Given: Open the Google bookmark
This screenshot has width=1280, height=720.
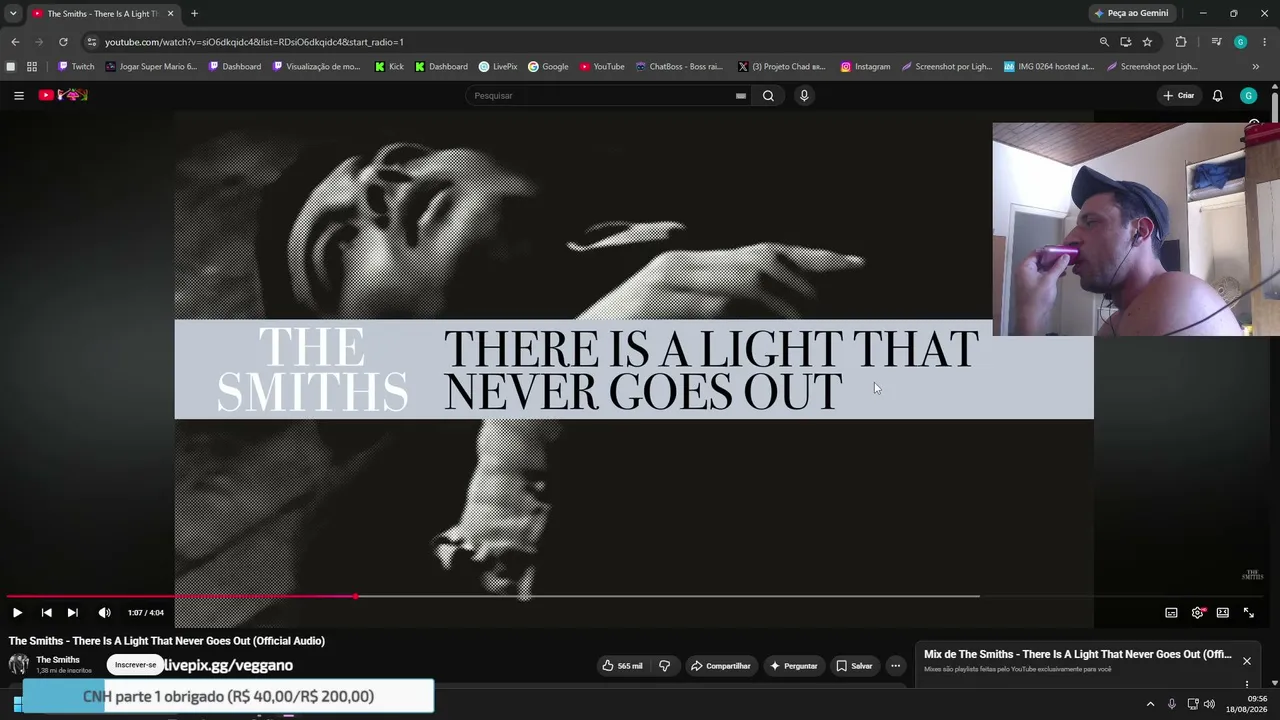Looking at the screenshot, I should tap(548, 67).
